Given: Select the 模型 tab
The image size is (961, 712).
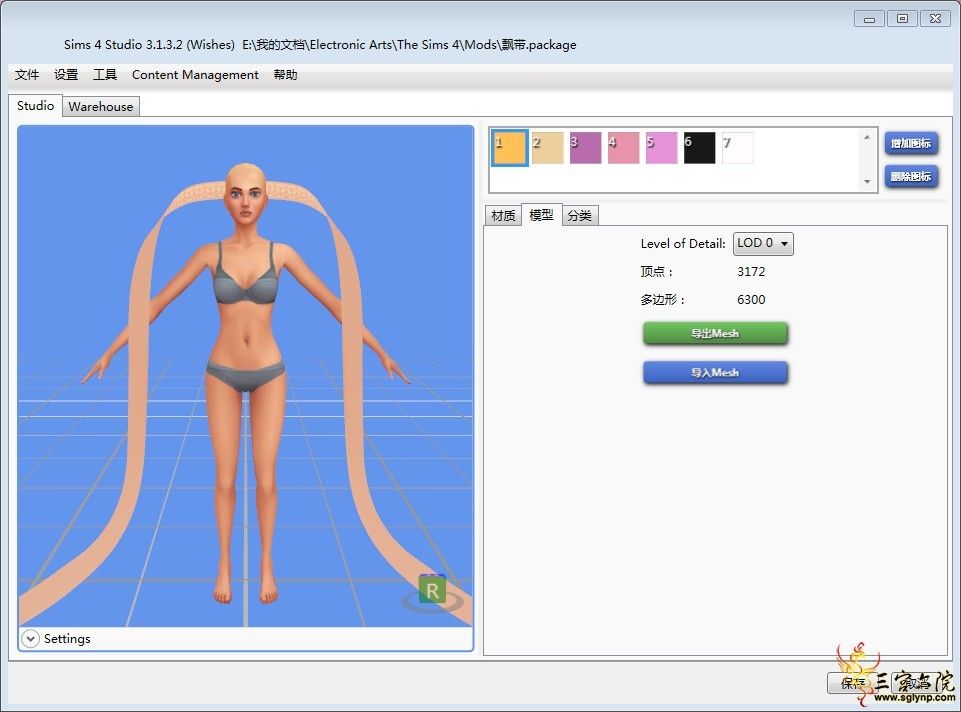Looking at the screenshot, I should pos(541,214).
